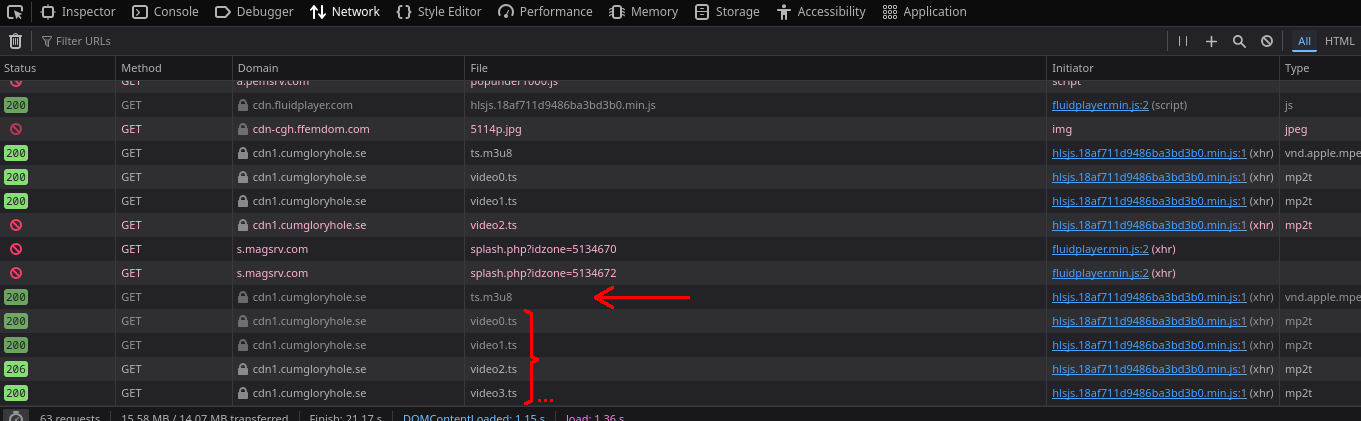
Task: Click the transferred size status bar entry
Action: pyautogui.click(x=204, y=417)
